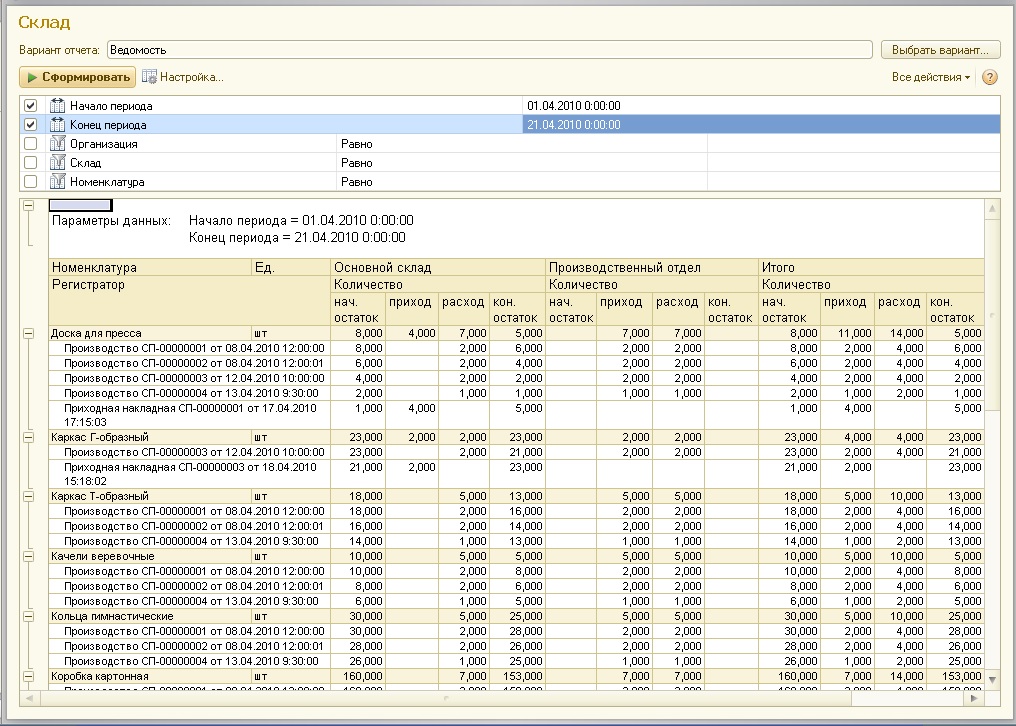Click the Склад filter icon
This screenshot has height=726, width=1016.
(x=57, y=163)
